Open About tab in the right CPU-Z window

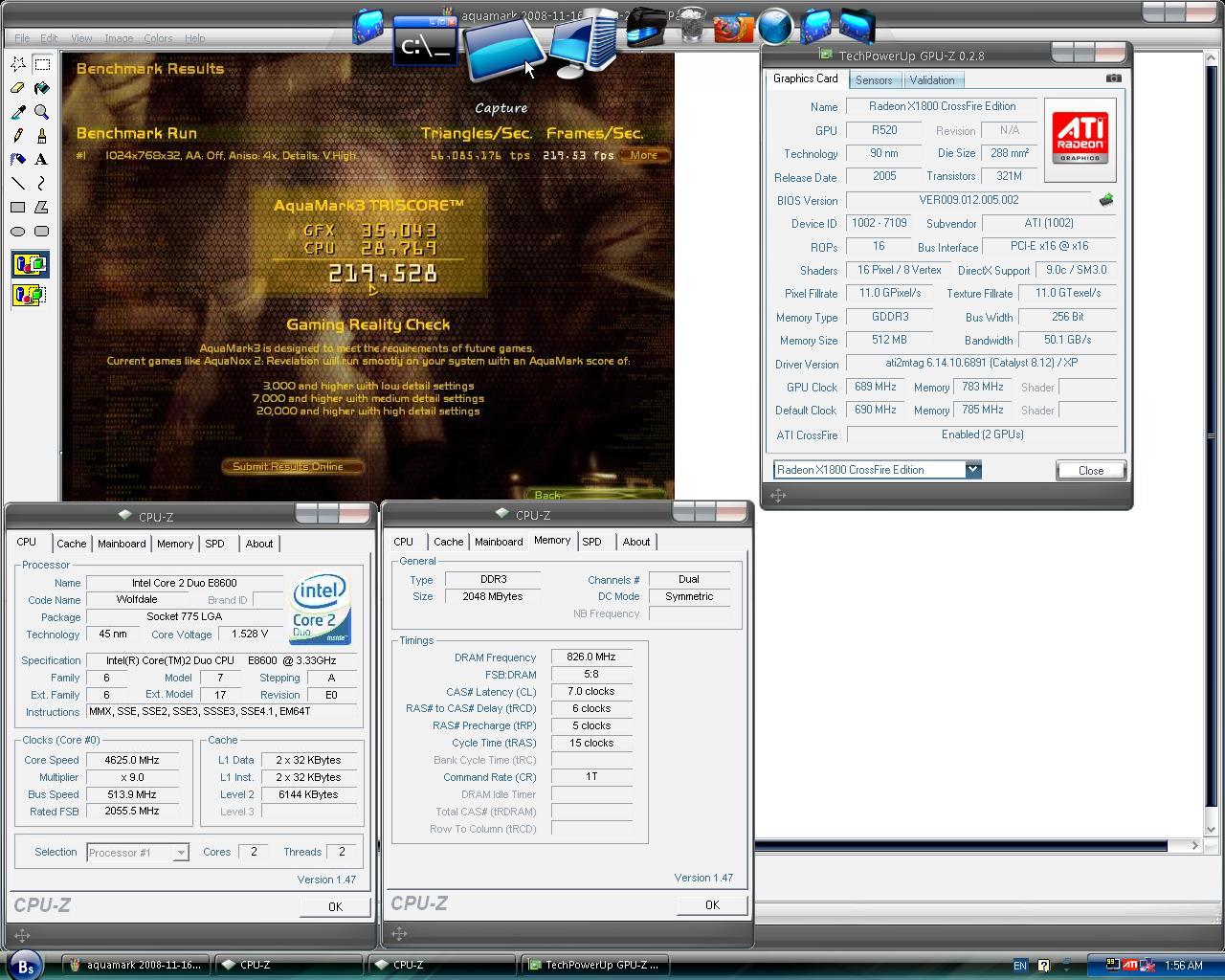click(635, 542)
